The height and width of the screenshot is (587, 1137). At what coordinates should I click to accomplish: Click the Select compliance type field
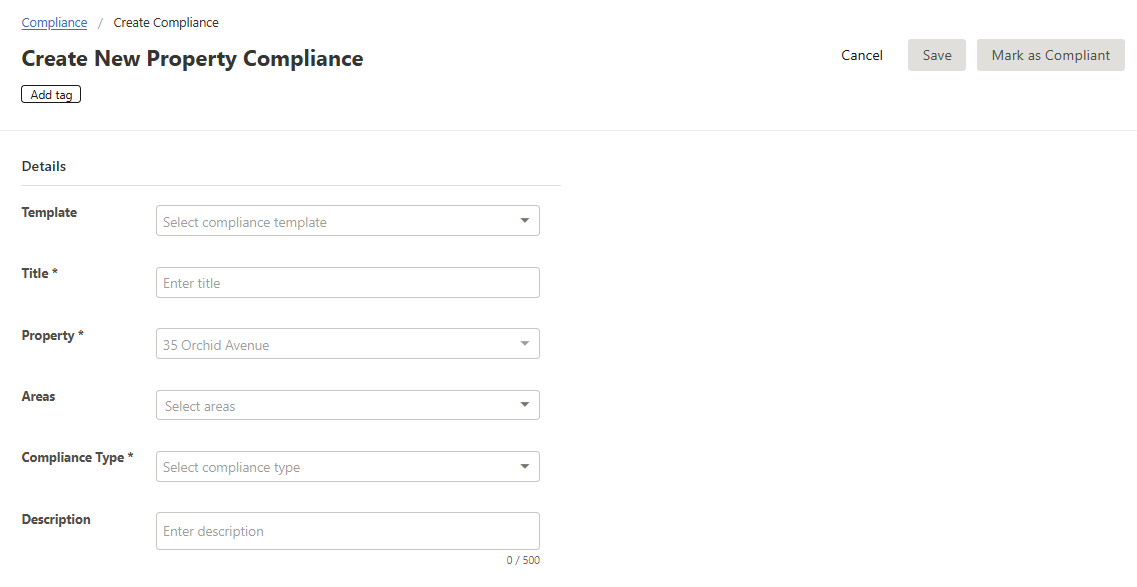coord(335,467)
